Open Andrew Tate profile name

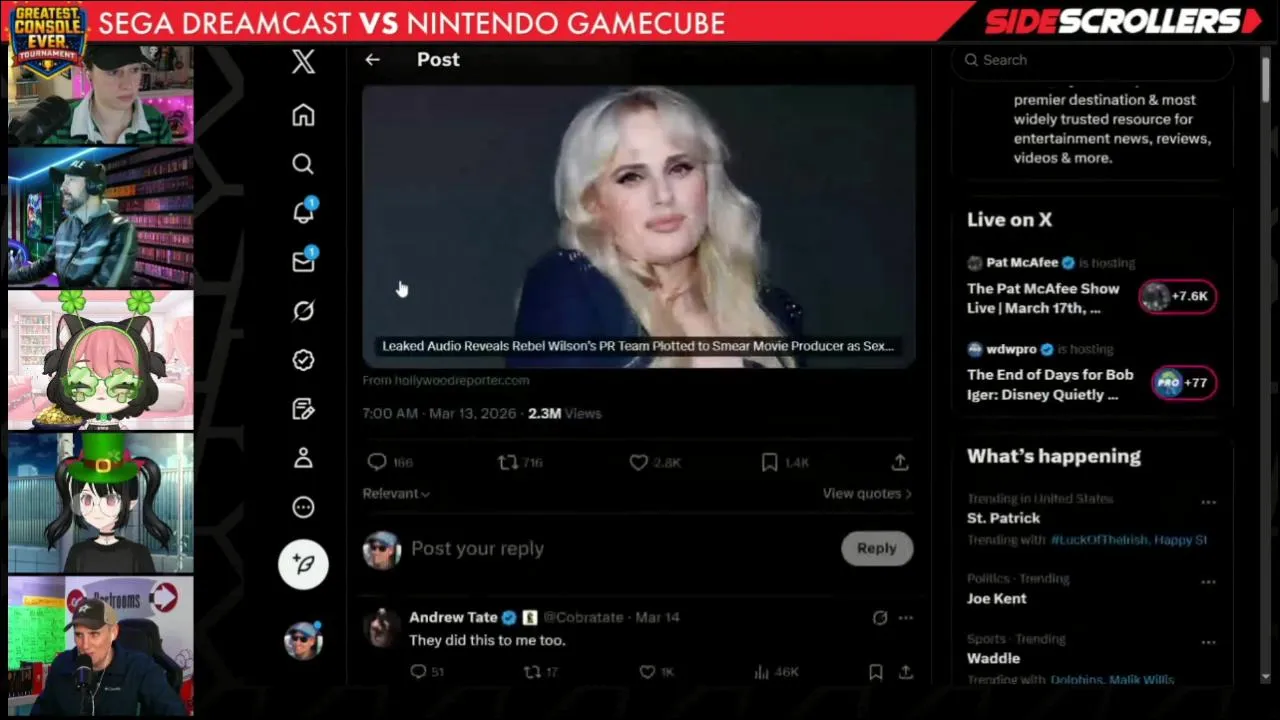coord(453,617)
